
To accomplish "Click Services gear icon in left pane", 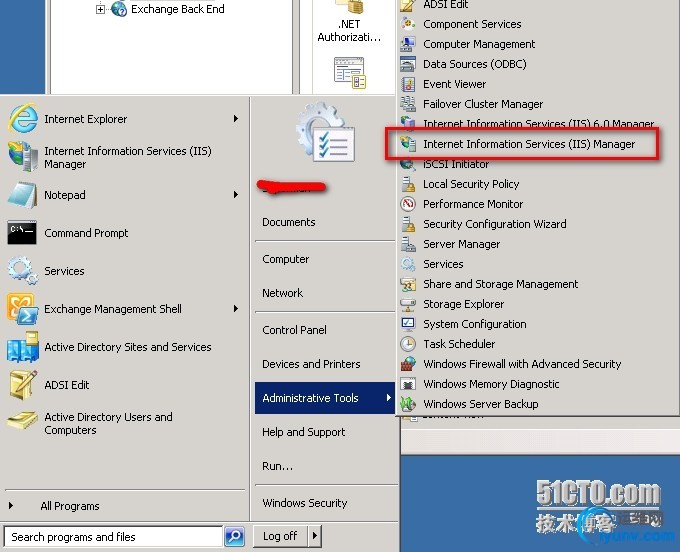I will coord(23,271).
